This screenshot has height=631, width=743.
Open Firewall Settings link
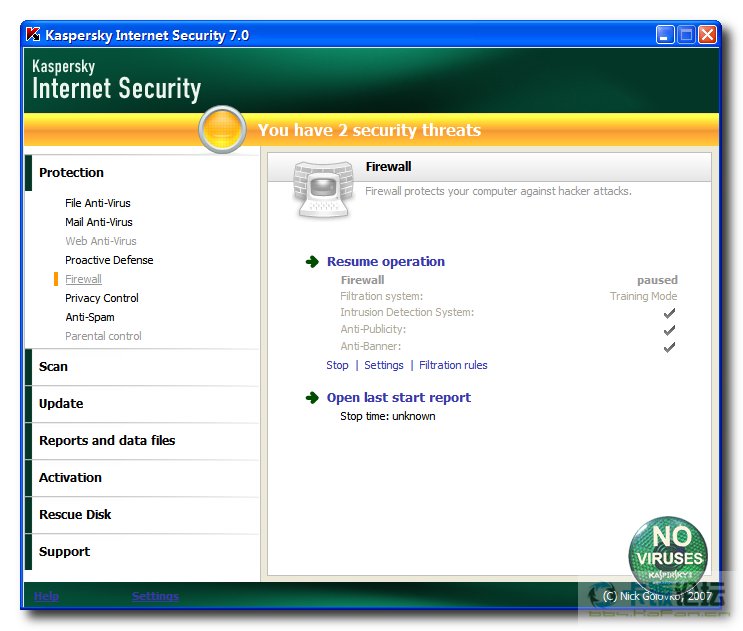[x=383, y=365]
